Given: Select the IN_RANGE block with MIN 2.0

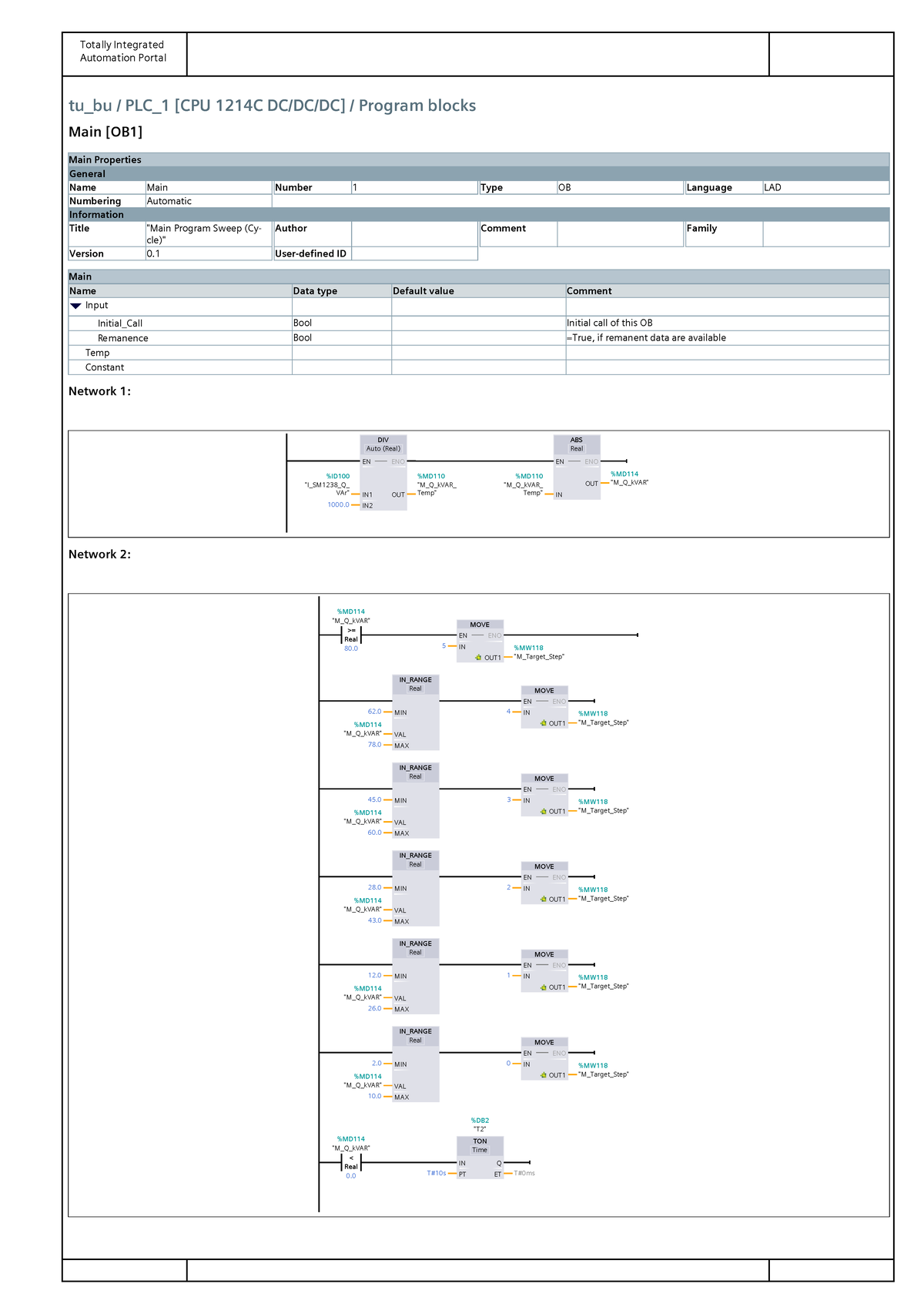Looking at the screenshot, I should (x=416, y=1064).
